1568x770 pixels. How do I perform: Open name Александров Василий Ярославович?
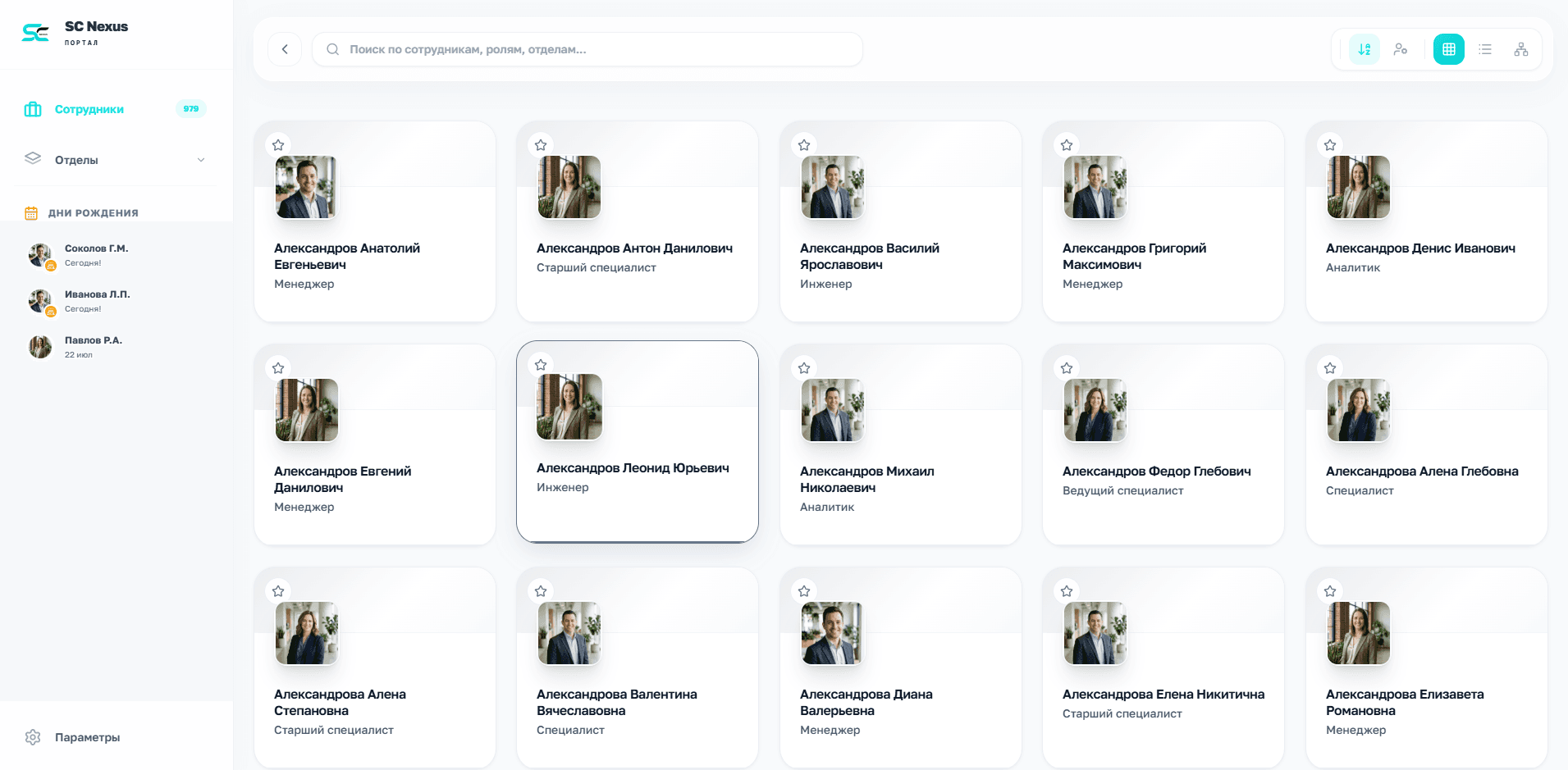[x=870, y=257]
